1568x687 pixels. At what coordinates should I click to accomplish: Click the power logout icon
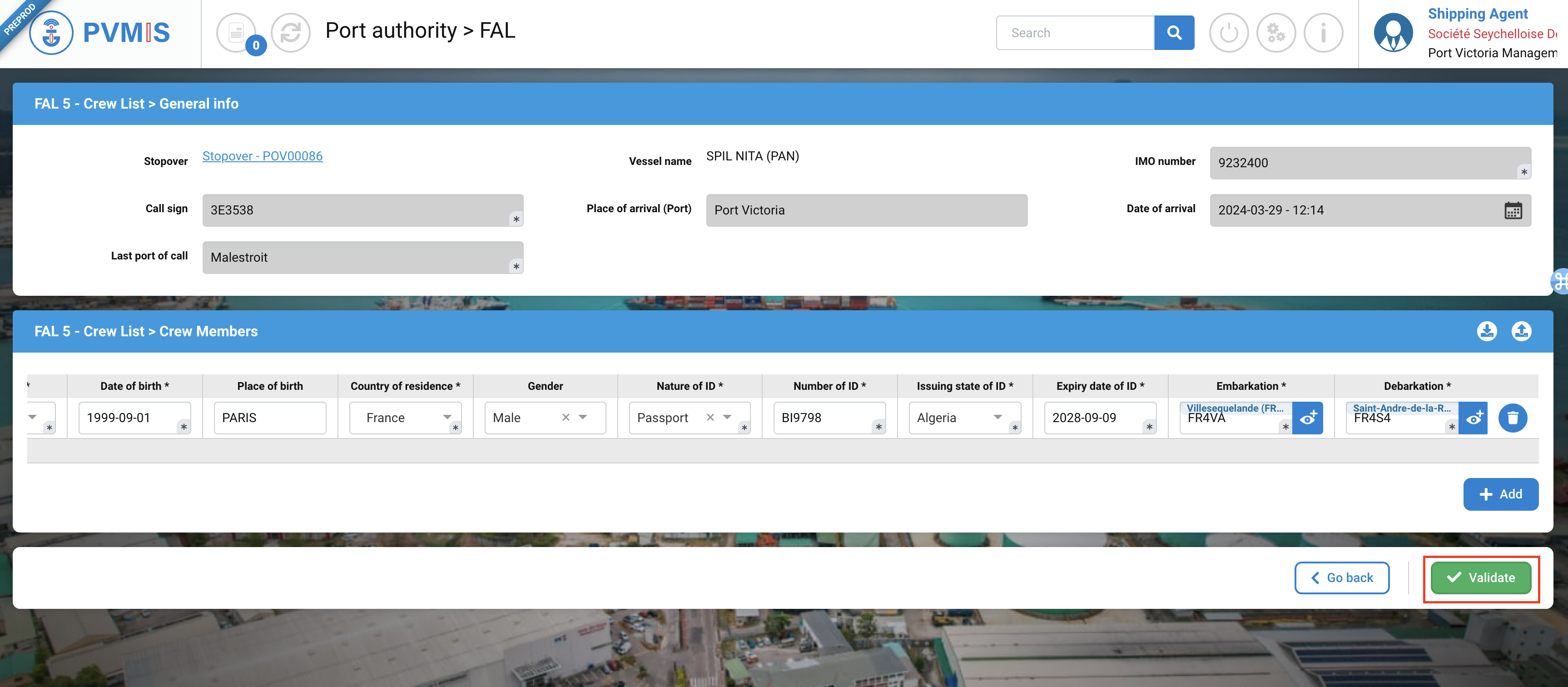(1228, 33)
